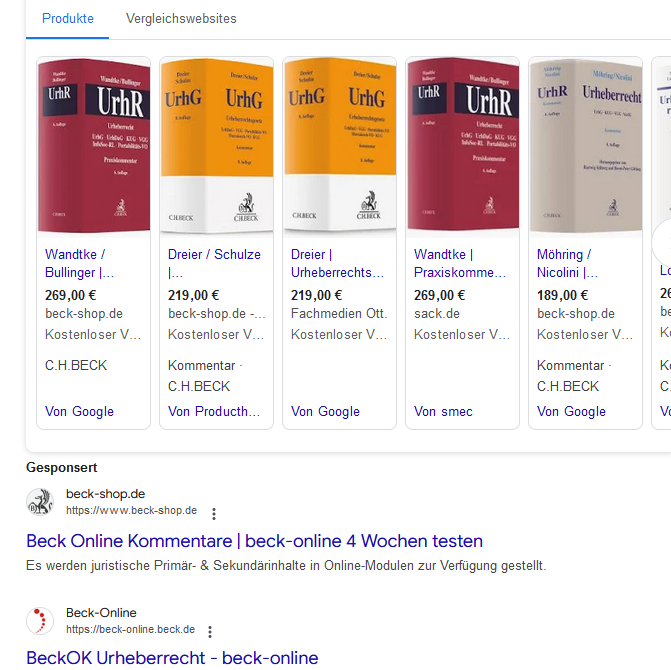Screen dimensions: 671x670
Task: Click the 'Von Producth…' seller link
Action: point(213,411)
